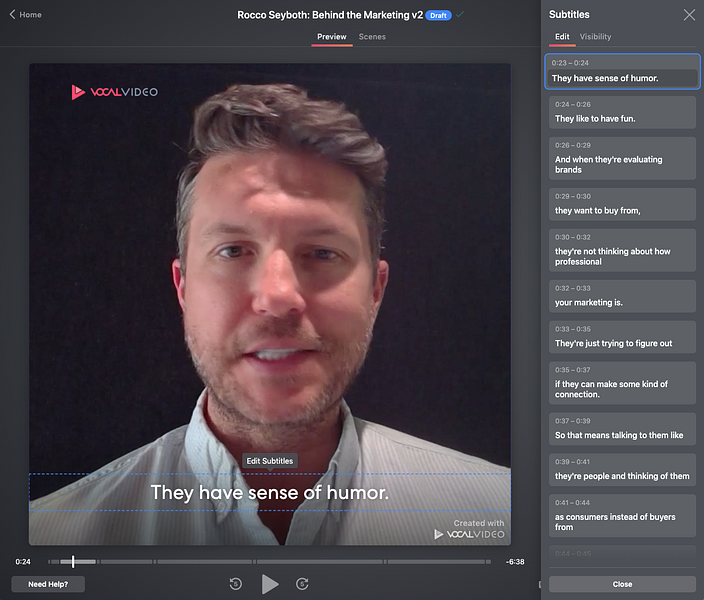Click the saved checkmark next to Draft
The width and height of the screenshot is (704, 600).
coord(459,15)
